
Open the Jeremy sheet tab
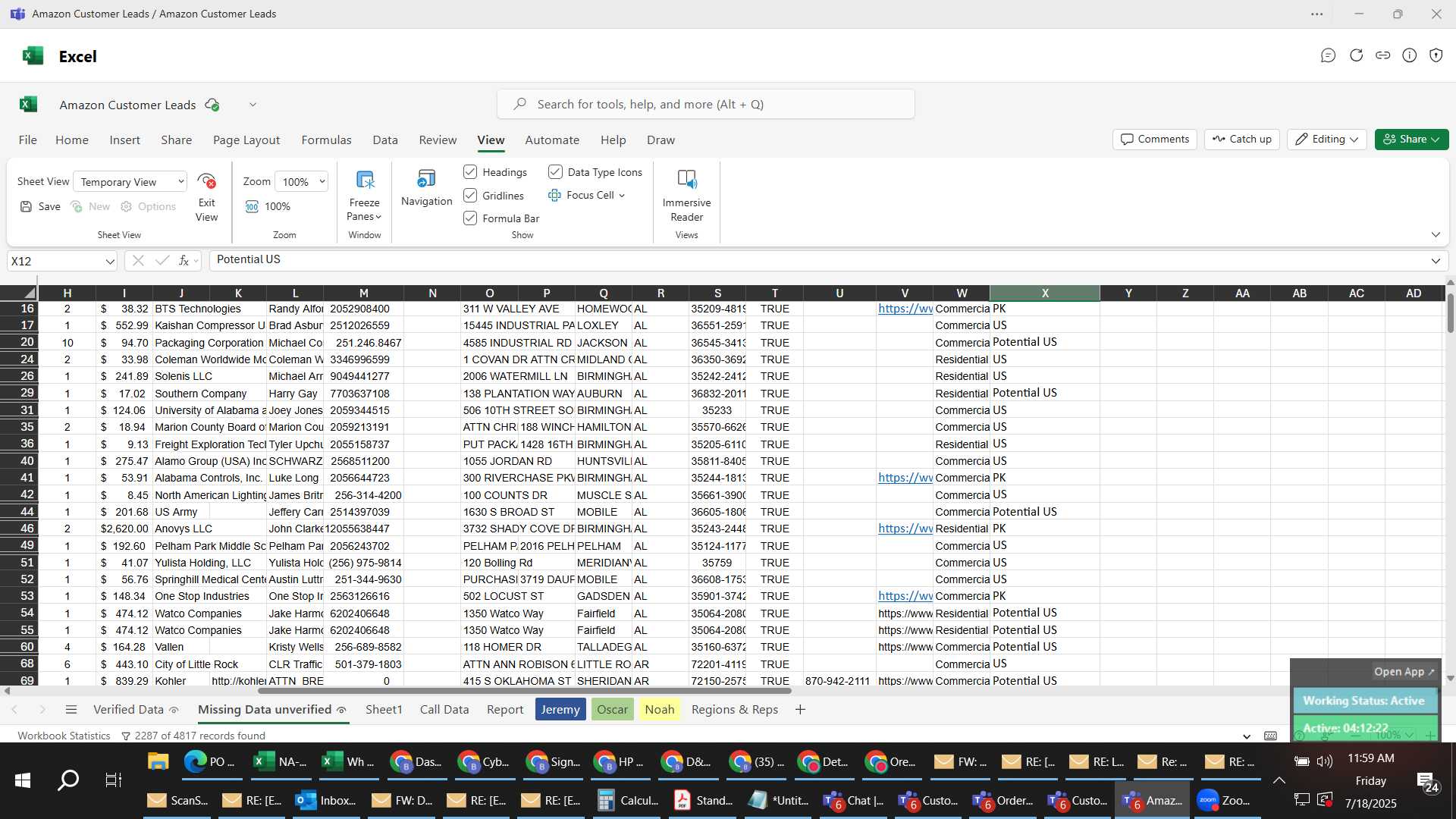[x=560, y=710]
